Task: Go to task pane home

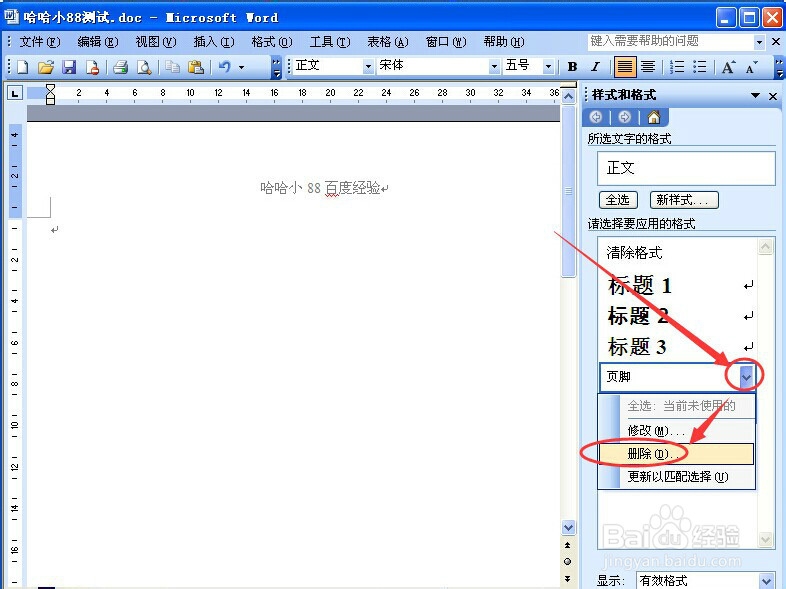Action: [x=653, y=117]
